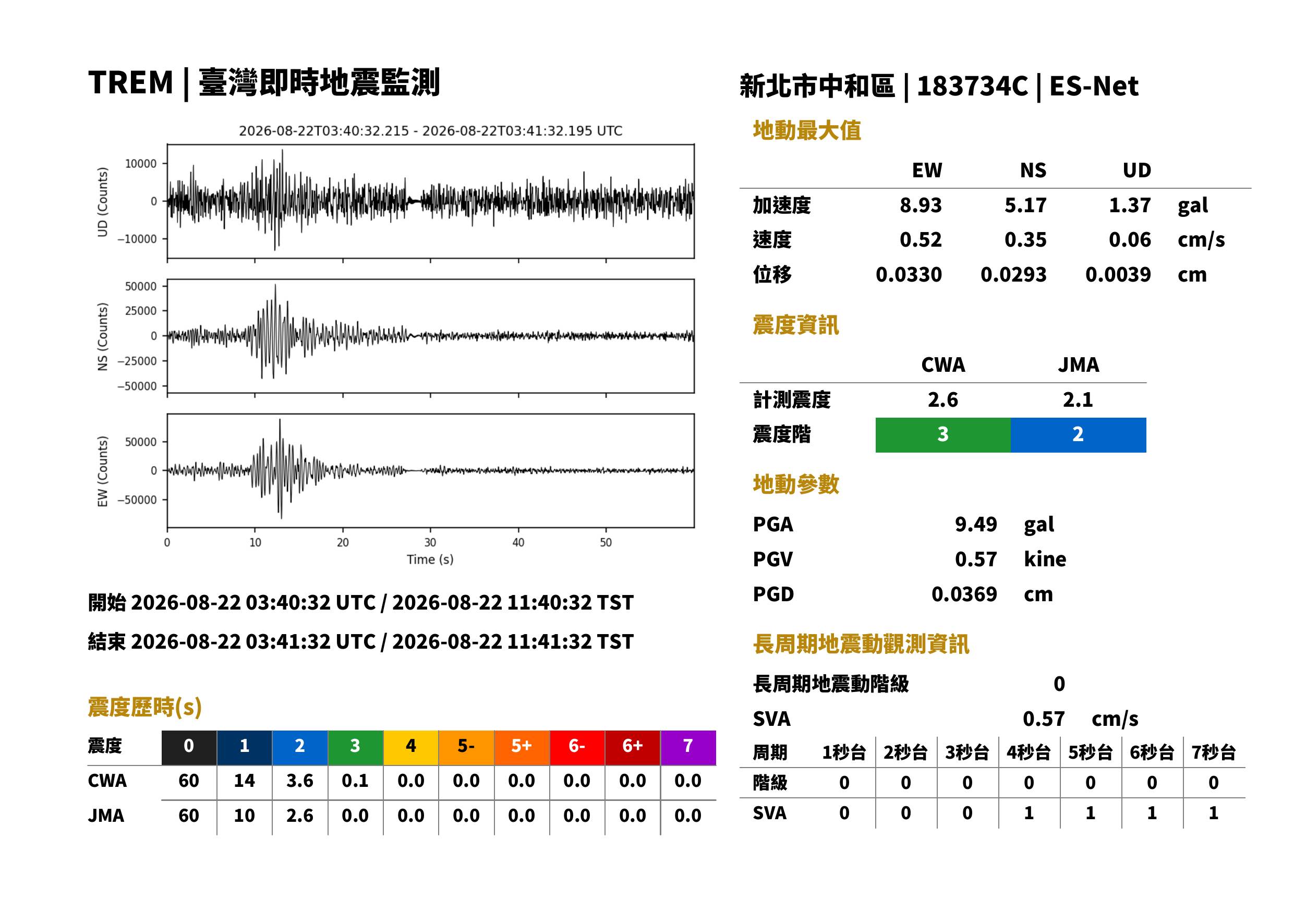Select the black intensity 0 header cell
The width and height of the screenshot is (1294, 924).
click(x=189, y=747)
